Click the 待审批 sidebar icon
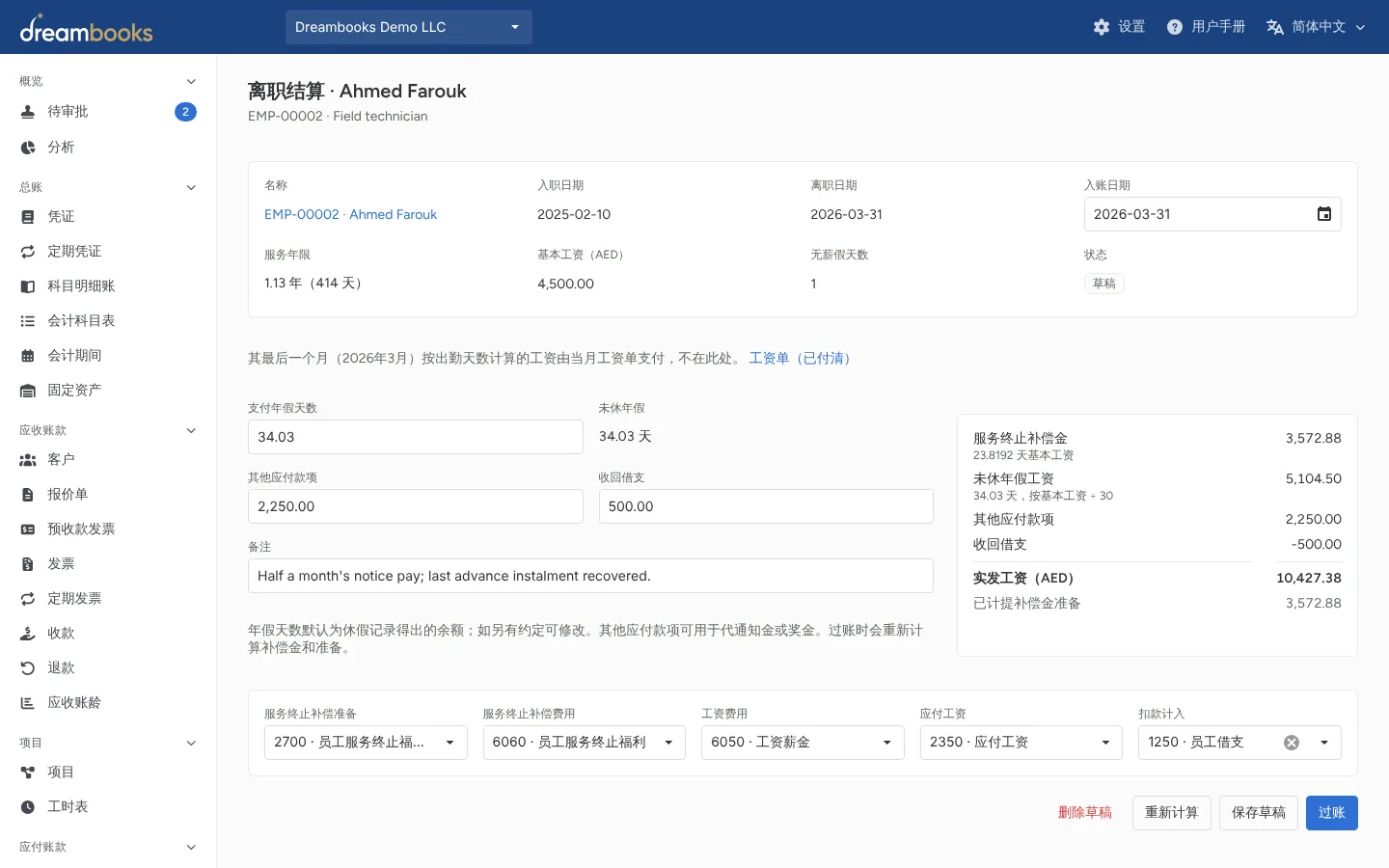 point(28,112)
